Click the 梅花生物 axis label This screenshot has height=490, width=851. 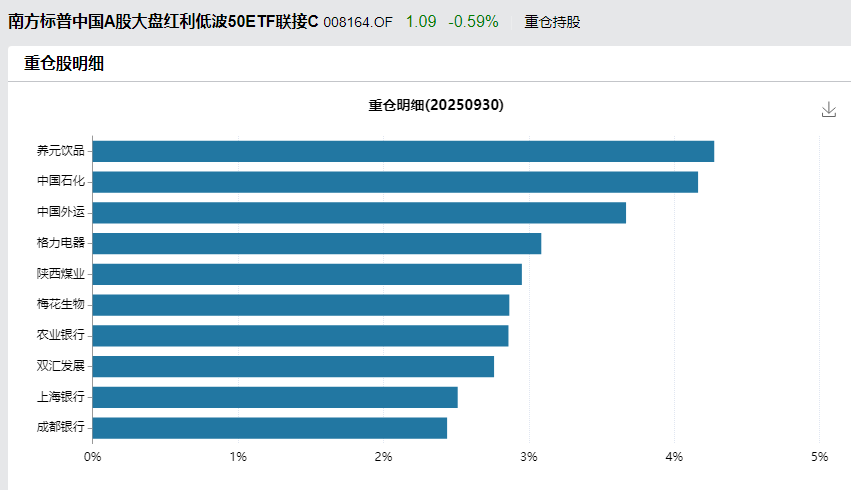[x=61, y=304]
